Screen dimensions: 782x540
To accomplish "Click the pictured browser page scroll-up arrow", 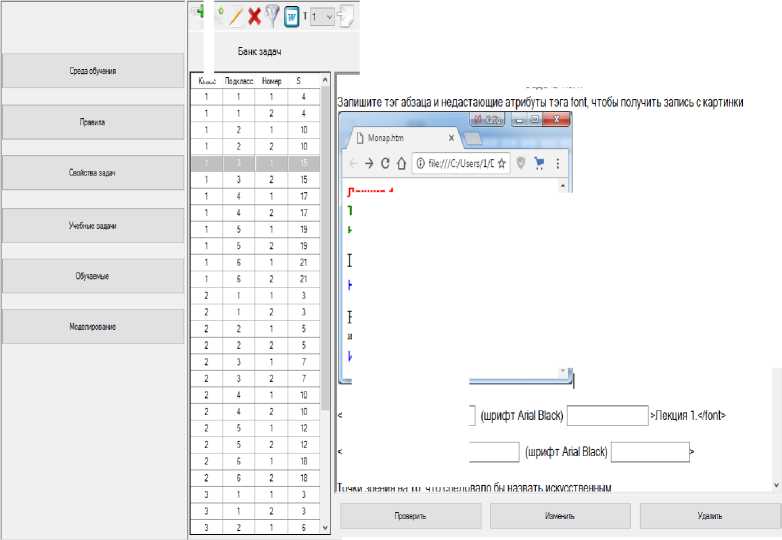I will [x=563, y=186].
